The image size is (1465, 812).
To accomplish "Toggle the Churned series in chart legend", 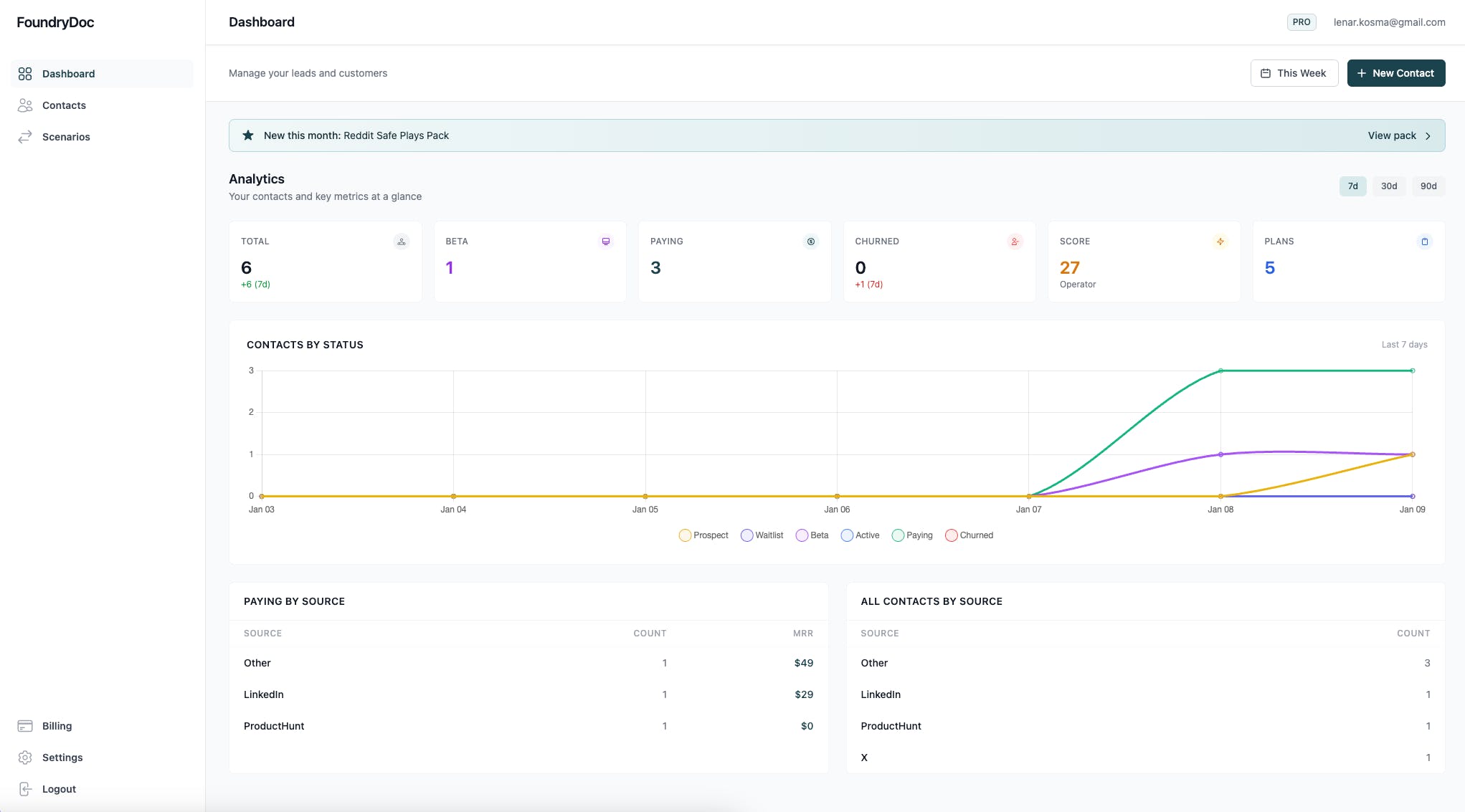I will click(x=969, y=535).
